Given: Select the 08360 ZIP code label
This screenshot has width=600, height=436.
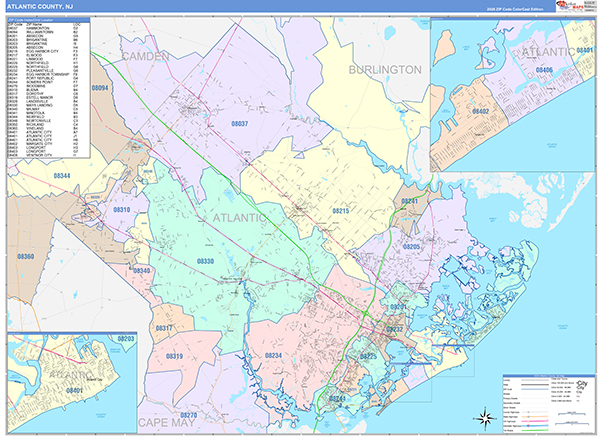Looking at the screenshot, I should click(25, 257).
